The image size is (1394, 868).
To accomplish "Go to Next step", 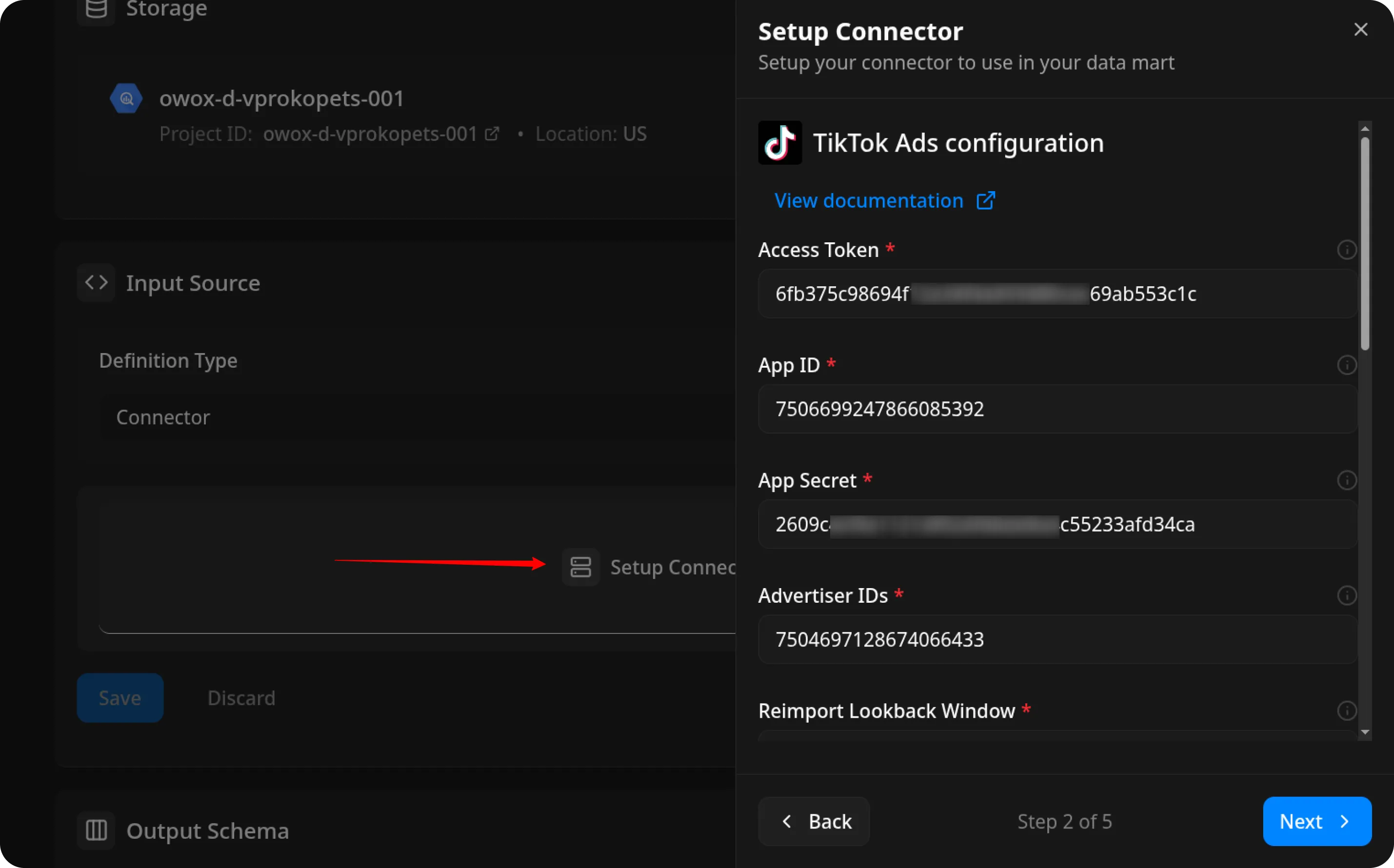I will coord(1316,822).
